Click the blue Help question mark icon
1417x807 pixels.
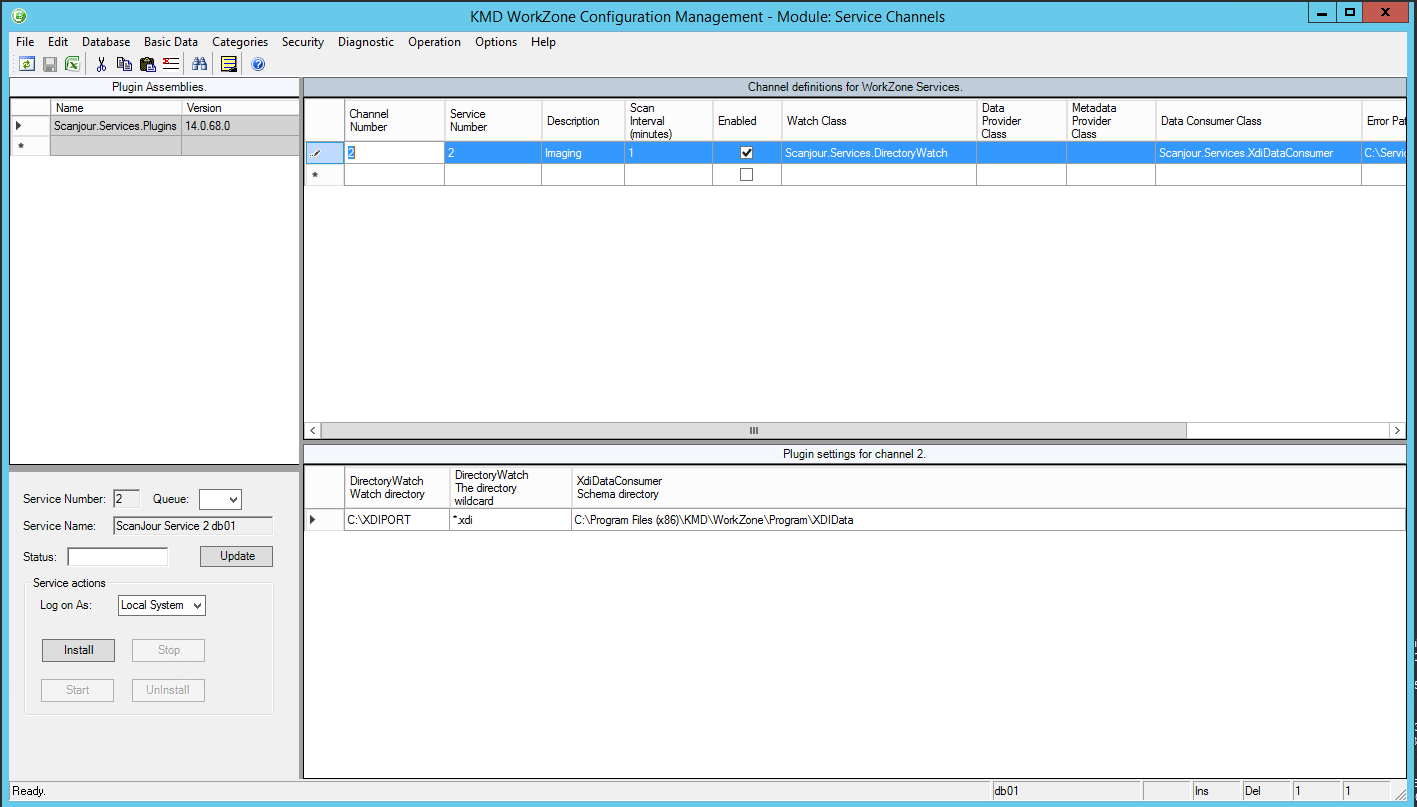(x=258, y=64)
